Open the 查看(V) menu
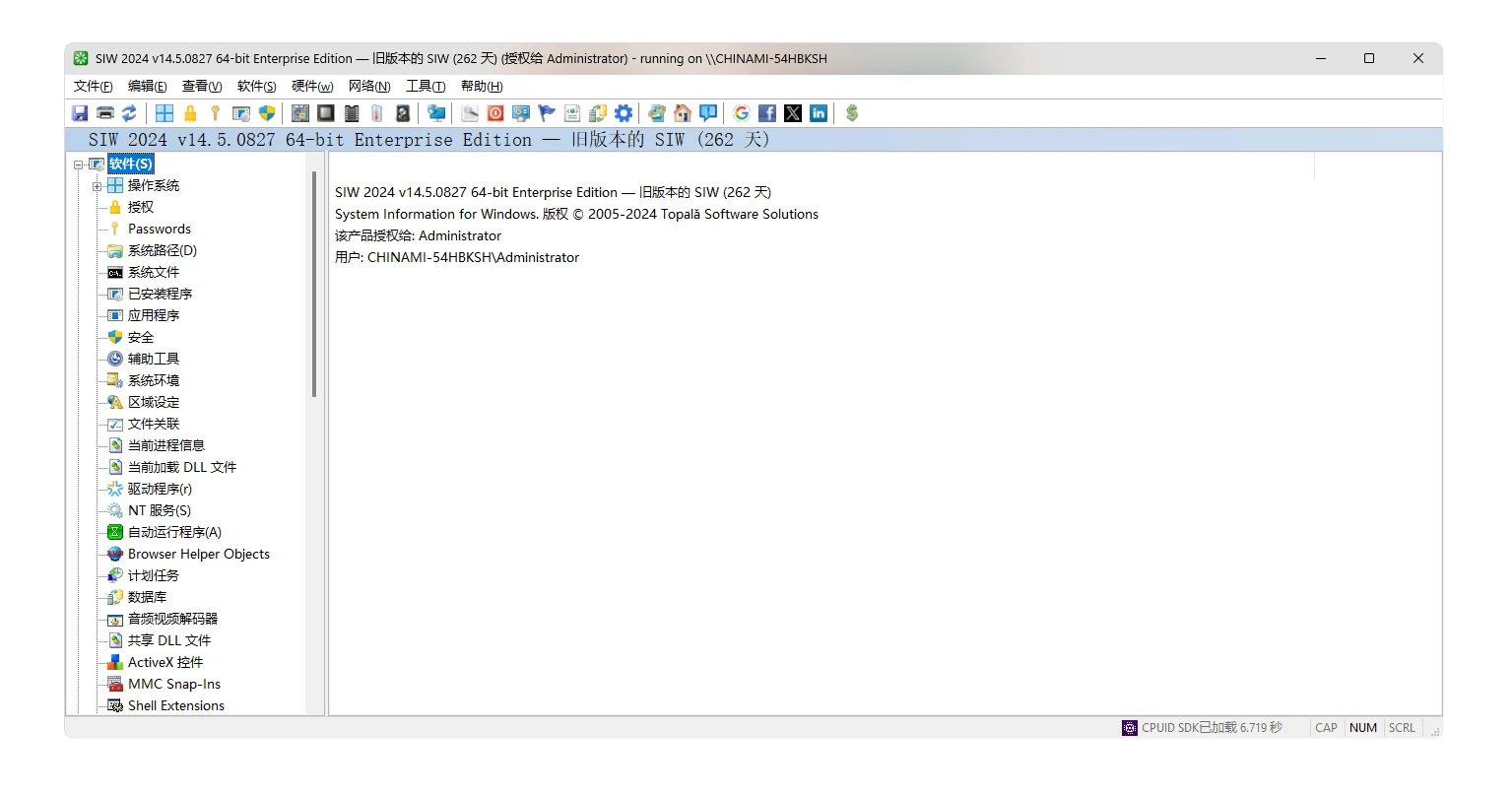This screenshot has height=796, width=1512. coord(202,87)
